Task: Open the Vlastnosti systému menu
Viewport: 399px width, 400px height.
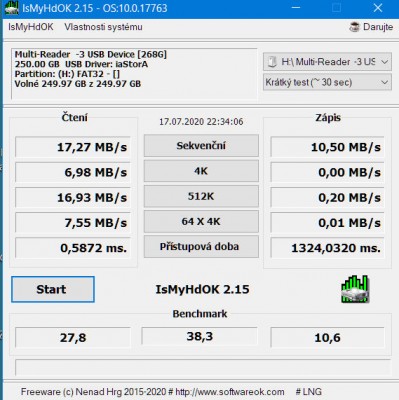Action: (103, 27)
